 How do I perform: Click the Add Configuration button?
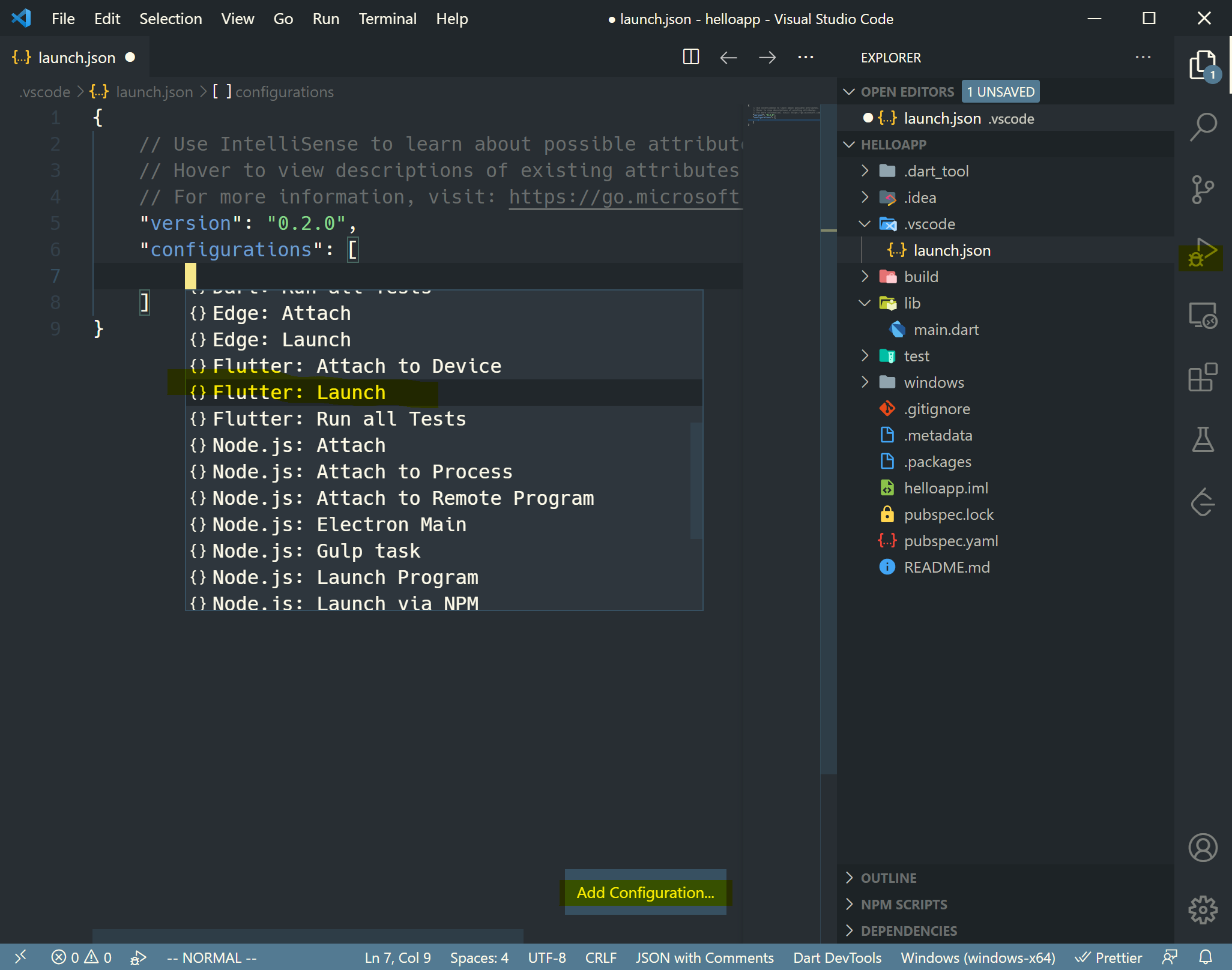645,893
